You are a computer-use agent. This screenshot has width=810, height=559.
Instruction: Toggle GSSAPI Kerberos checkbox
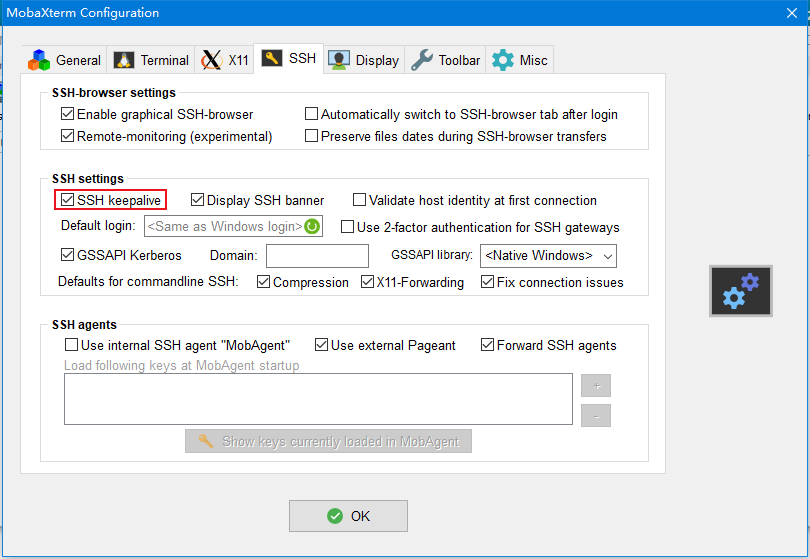[x=67, y=255]
